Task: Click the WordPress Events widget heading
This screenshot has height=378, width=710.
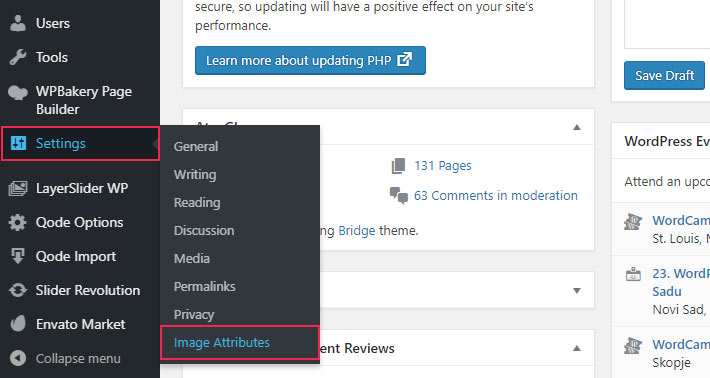Action: point(667,141)
